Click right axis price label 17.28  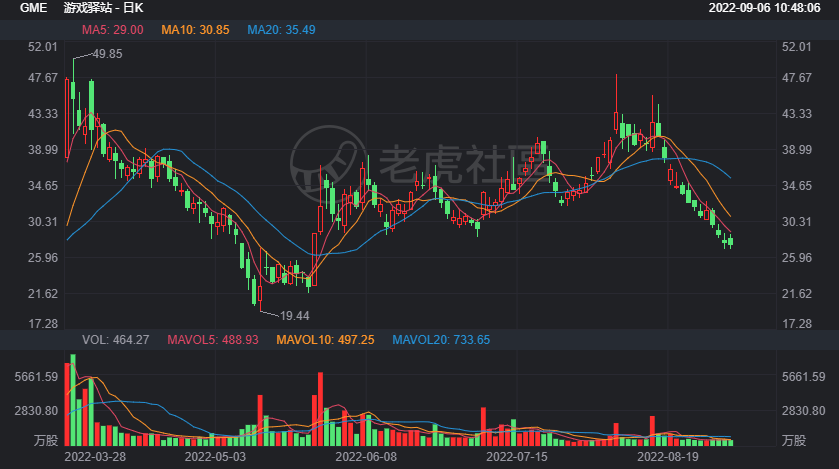[x=797, y=324]
